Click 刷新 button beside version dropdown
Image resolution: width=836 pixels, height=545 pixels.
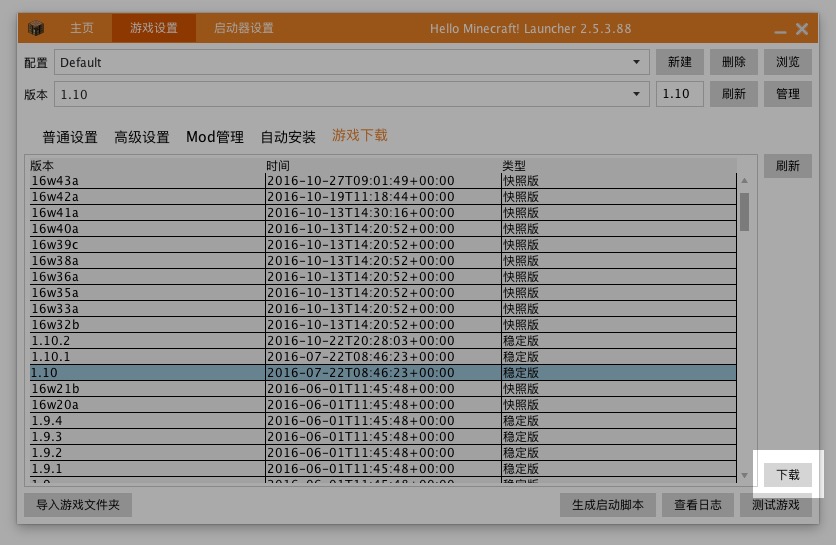[x=734, y=94]
